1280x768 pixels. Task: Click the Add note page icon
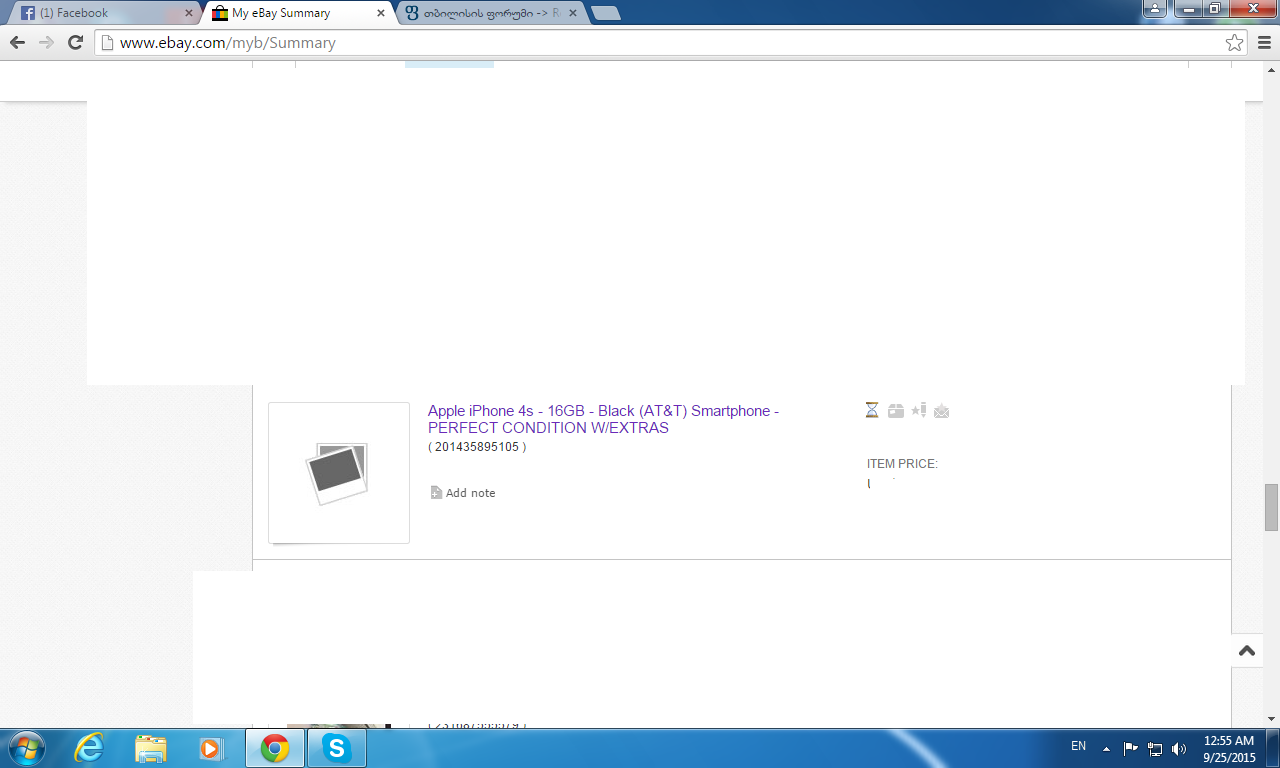436,492
